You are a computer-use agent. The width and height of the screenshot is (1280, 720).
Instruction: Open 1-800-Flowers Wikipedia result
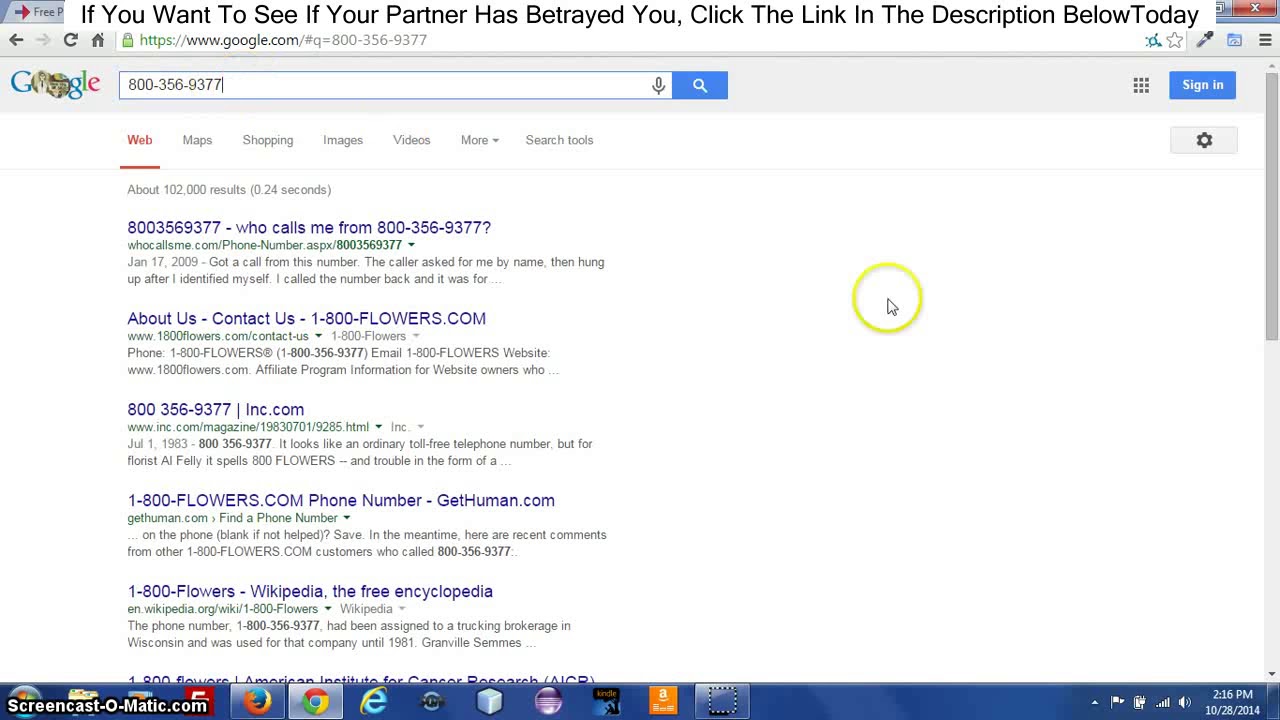[x=310, y=591]
